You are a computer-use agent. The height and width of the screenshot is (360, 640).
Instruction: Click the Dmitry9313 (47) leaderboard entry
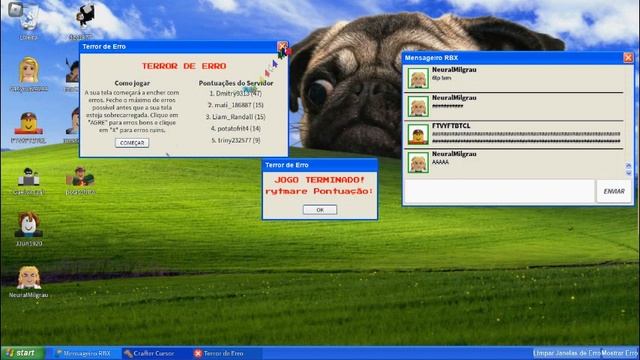(x=236, y=93)
